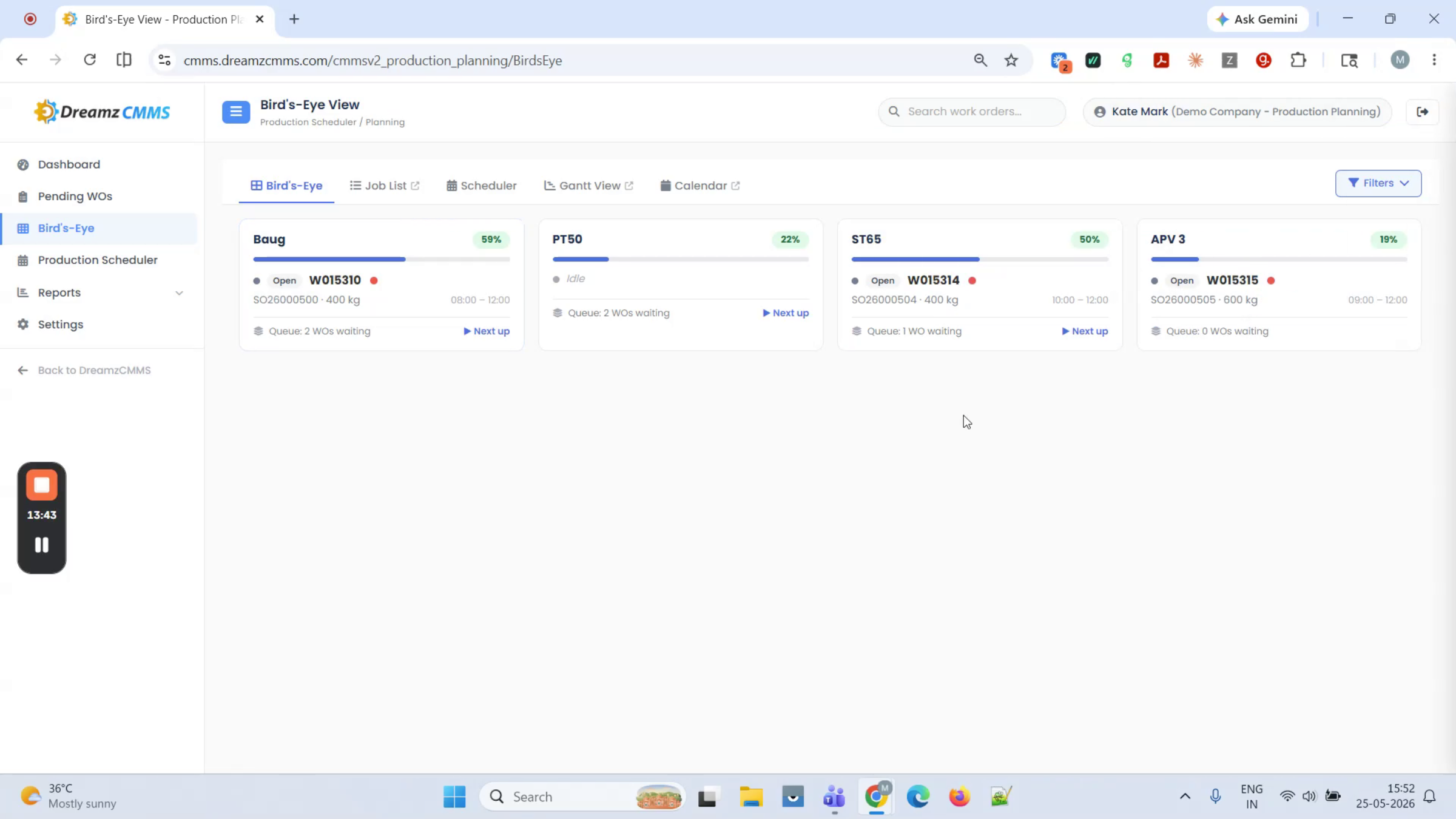Go back in browser history
The height and width of the screenshot is (819, 1456).
pyautogui.click(x=22, y=60)
